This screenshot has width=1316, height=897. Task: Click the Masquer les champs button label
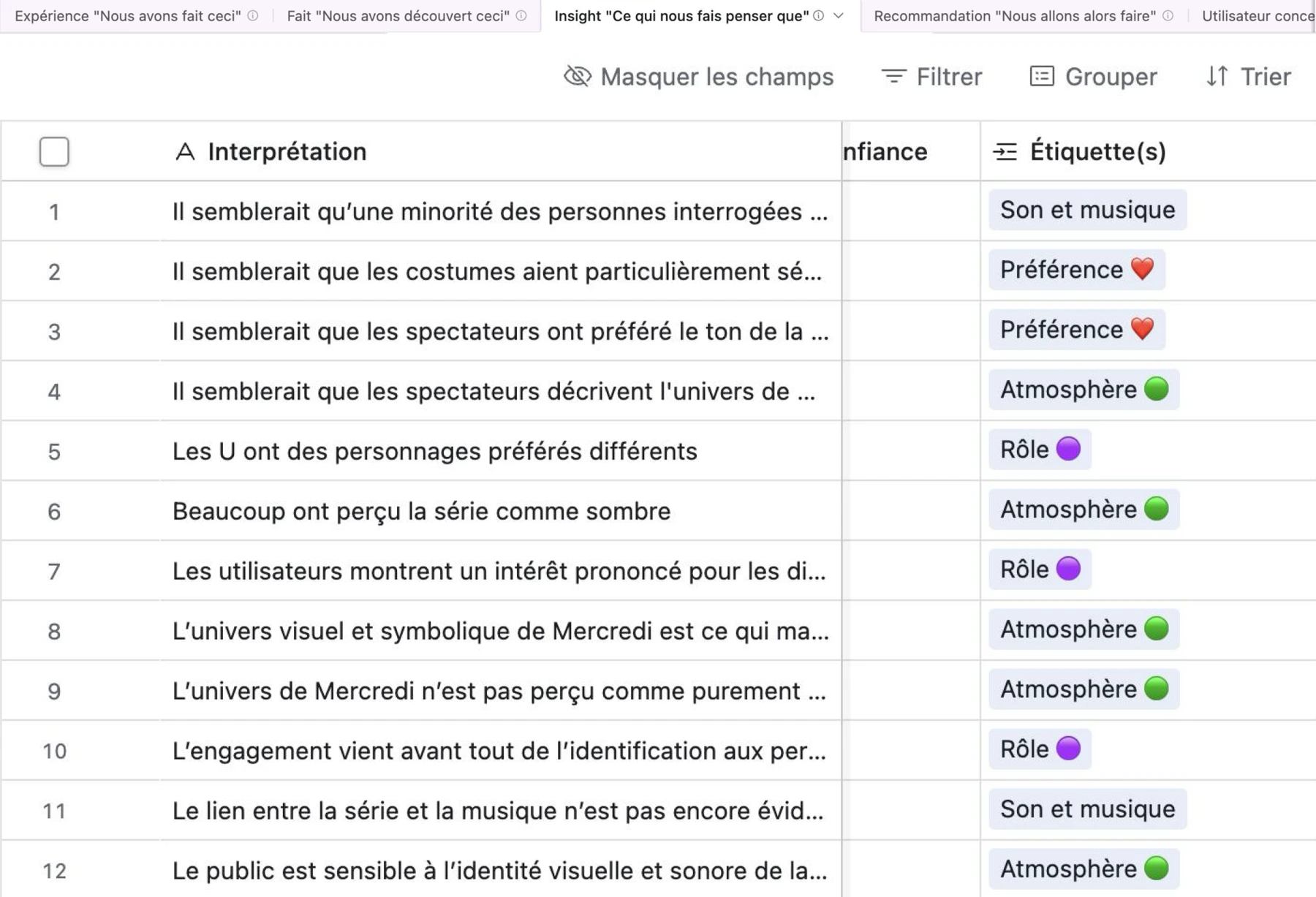point(717,76)
